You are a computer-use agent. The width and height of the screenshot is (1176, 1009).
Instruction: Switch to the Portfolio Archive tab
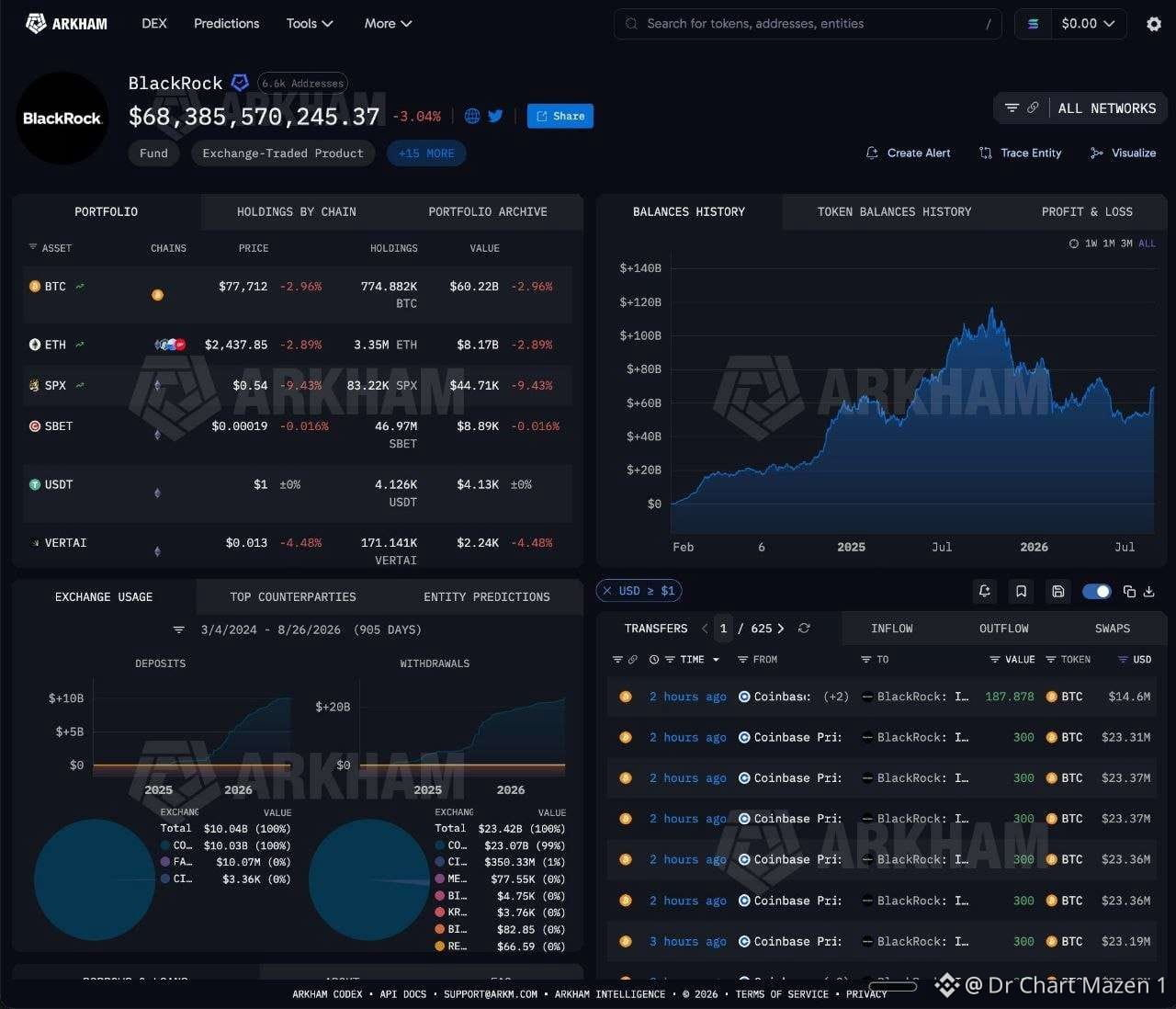pos(488,212)
